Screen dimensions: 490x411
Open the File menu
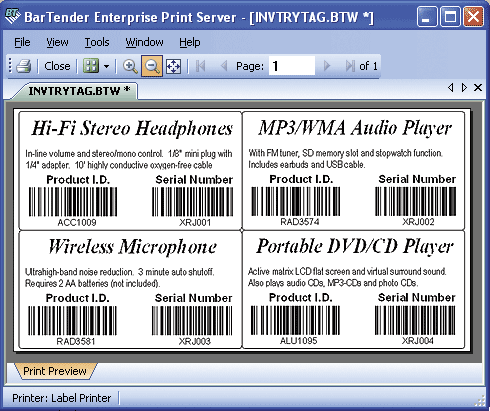coord(22,42)
